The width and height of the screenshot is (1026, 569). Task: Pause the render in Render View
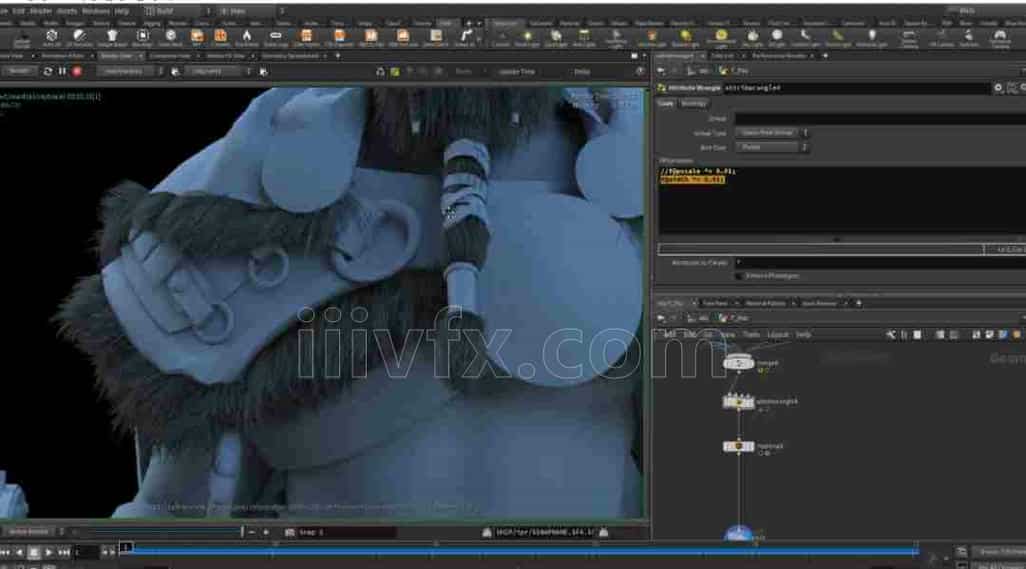click(x=62, y=71)
